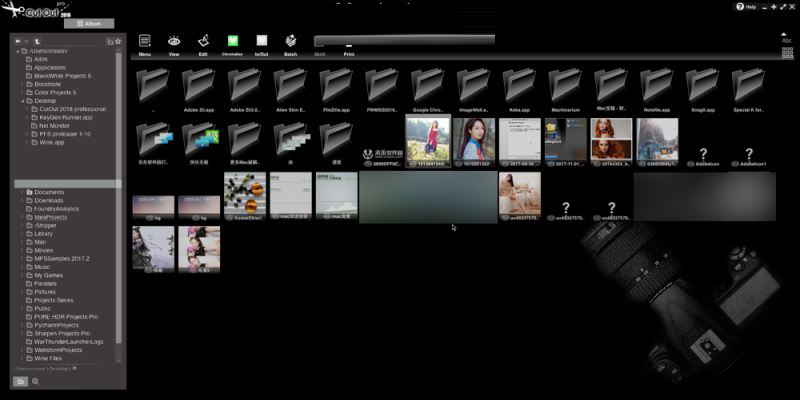Image resolution: width=800 pixels, height=400 pixels.
Task: Open the Help button
Action: tap(746, 7)
